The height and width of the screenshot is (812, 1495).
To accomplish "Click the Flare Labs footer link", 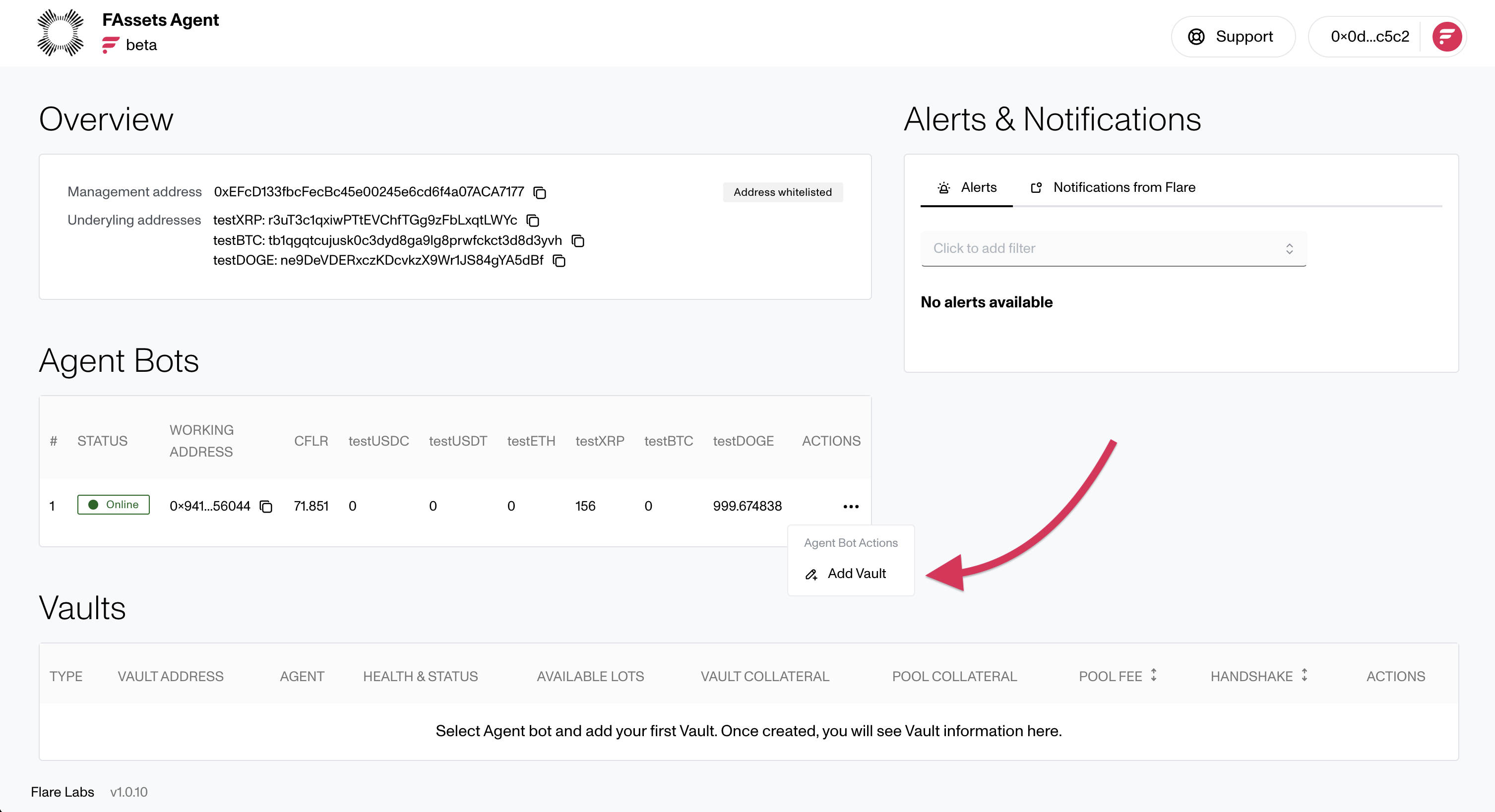I will point(62,792).
